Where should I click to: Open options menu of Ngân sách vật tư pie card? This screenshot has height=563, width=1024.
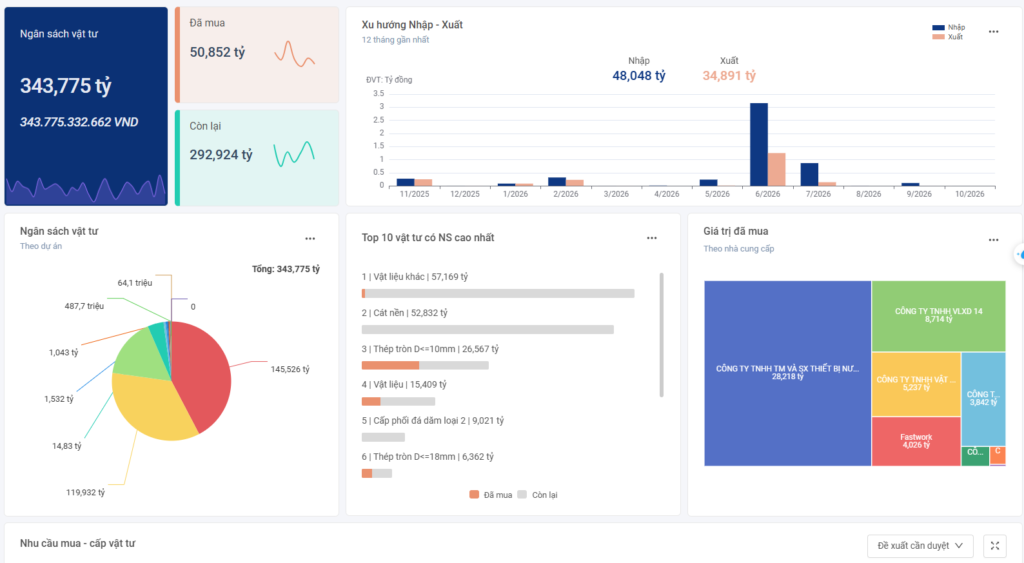[x=310, y=238]
